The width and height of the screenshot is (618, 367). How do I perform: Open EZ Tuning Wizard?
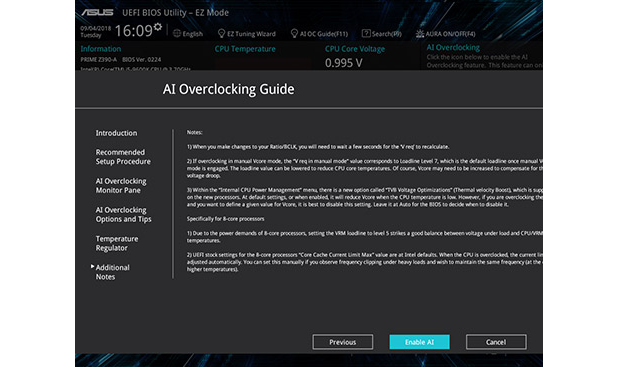(247, 34)
